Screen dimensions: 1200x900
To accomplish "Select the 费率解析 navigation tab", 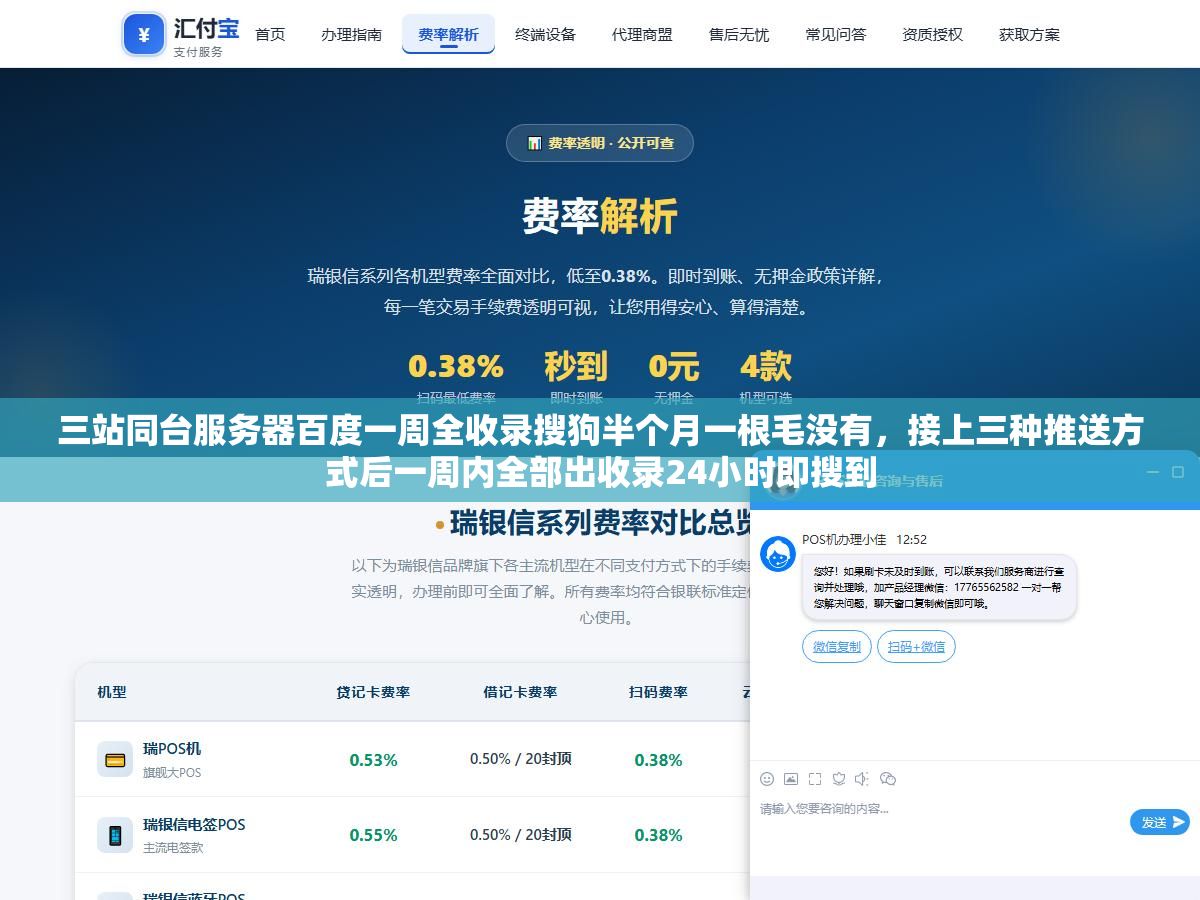I will tap(448, 34).
